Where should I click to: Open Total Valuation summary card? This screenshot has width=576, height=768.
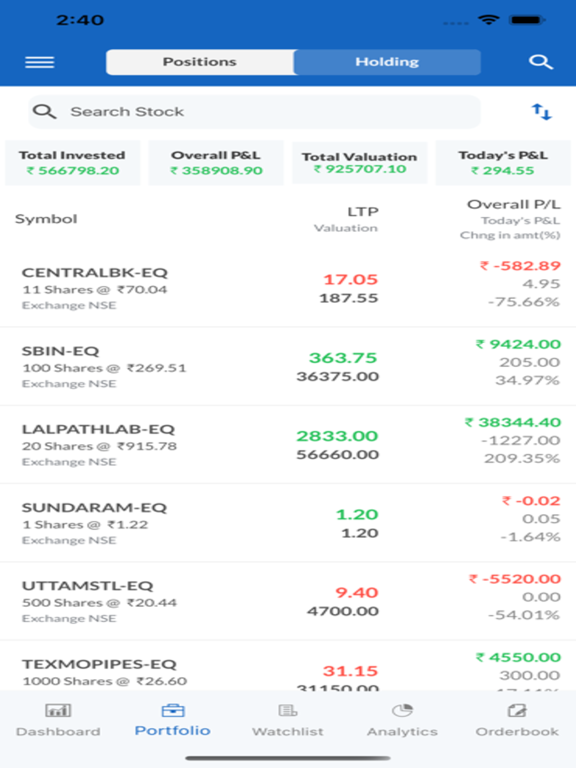360,163
